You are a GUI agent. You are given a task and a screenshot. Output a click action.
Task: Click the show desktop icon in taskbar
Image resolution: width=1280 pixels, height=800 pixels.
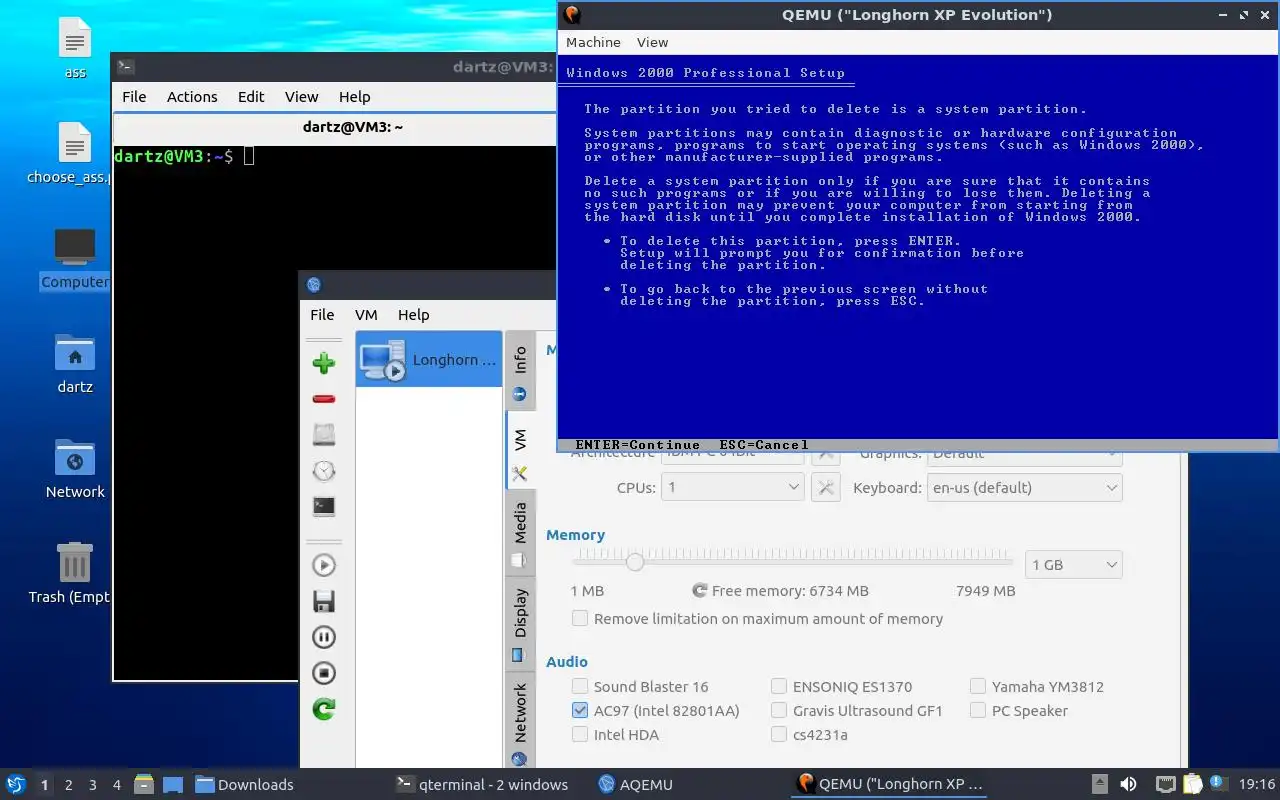pyautogui.click(x=172, y=784)
